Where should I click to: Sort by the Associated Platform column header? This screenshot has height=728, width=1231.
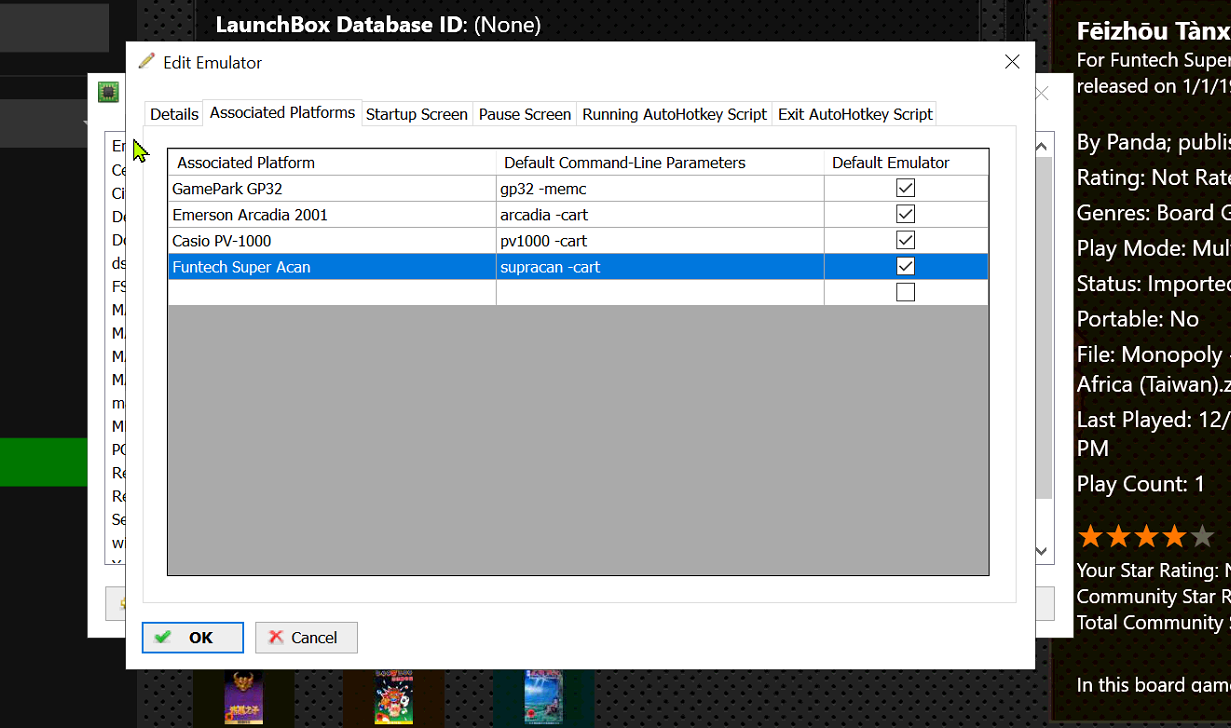click(x=332, y=162)
